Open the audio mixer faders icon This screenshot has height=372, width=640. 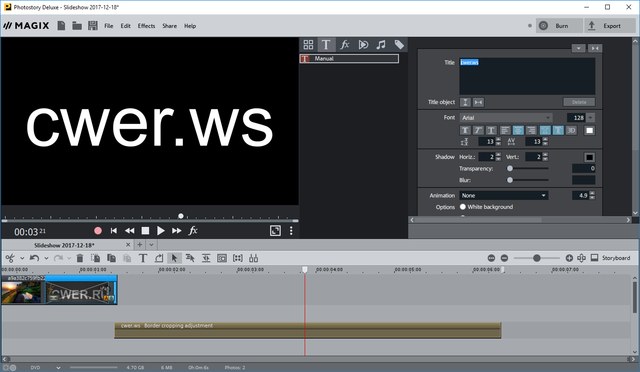[253, 258]
